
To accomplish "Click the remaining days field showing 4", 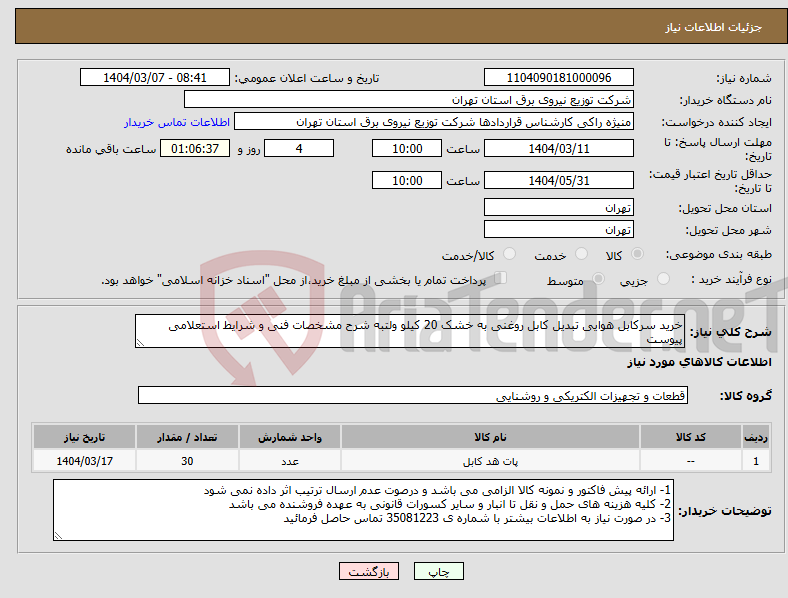I will click(299, 148).
